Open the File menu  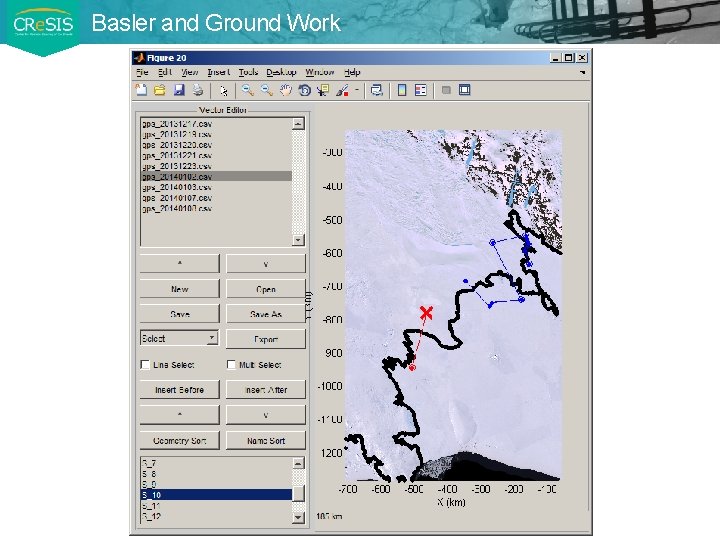[x=142, y=72]
